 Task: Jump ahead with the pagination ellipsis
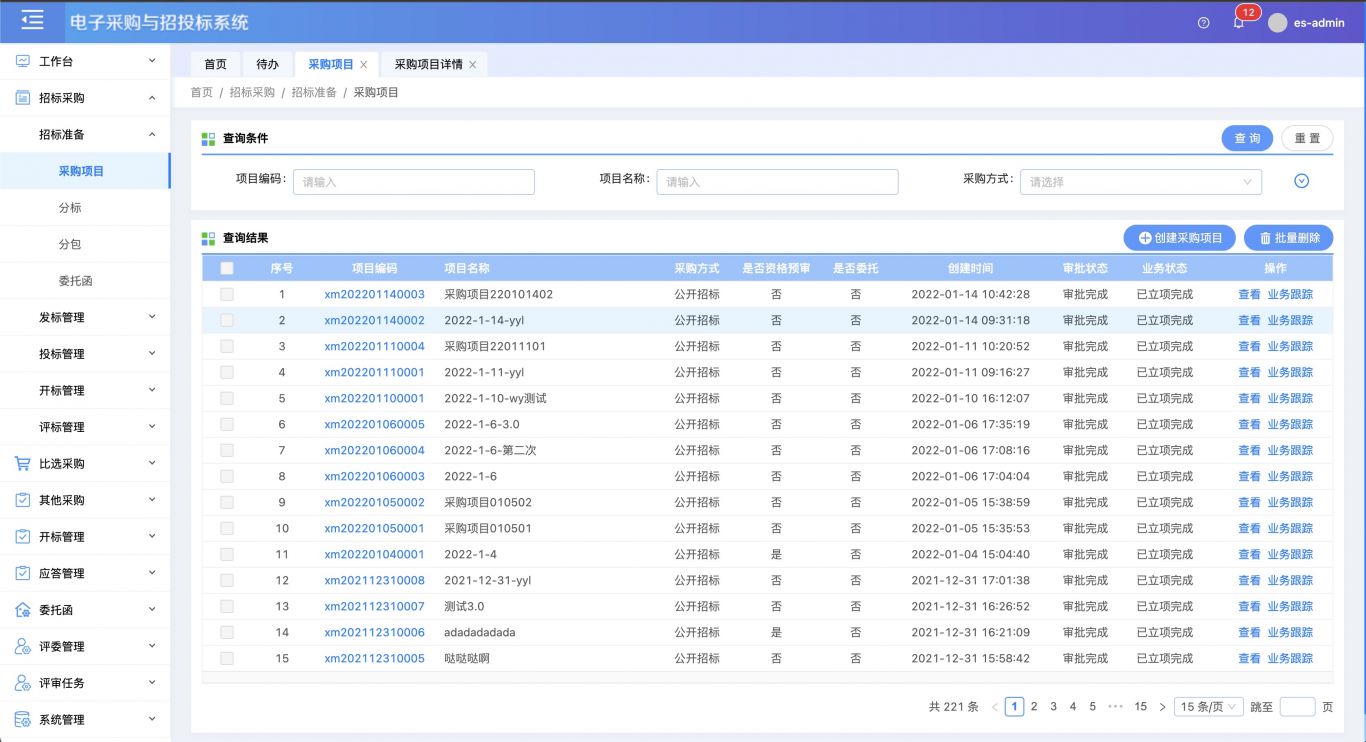click(x=1116, y=706)
